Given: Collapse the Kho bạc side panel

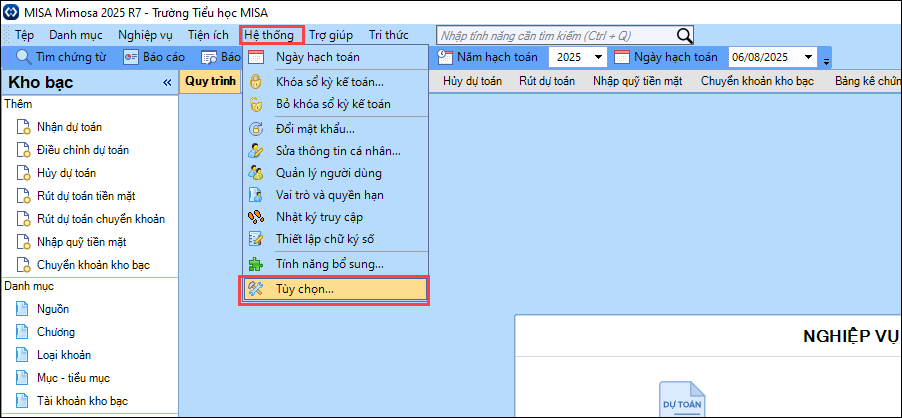Looking at the screenshot, I should point(167,83).
